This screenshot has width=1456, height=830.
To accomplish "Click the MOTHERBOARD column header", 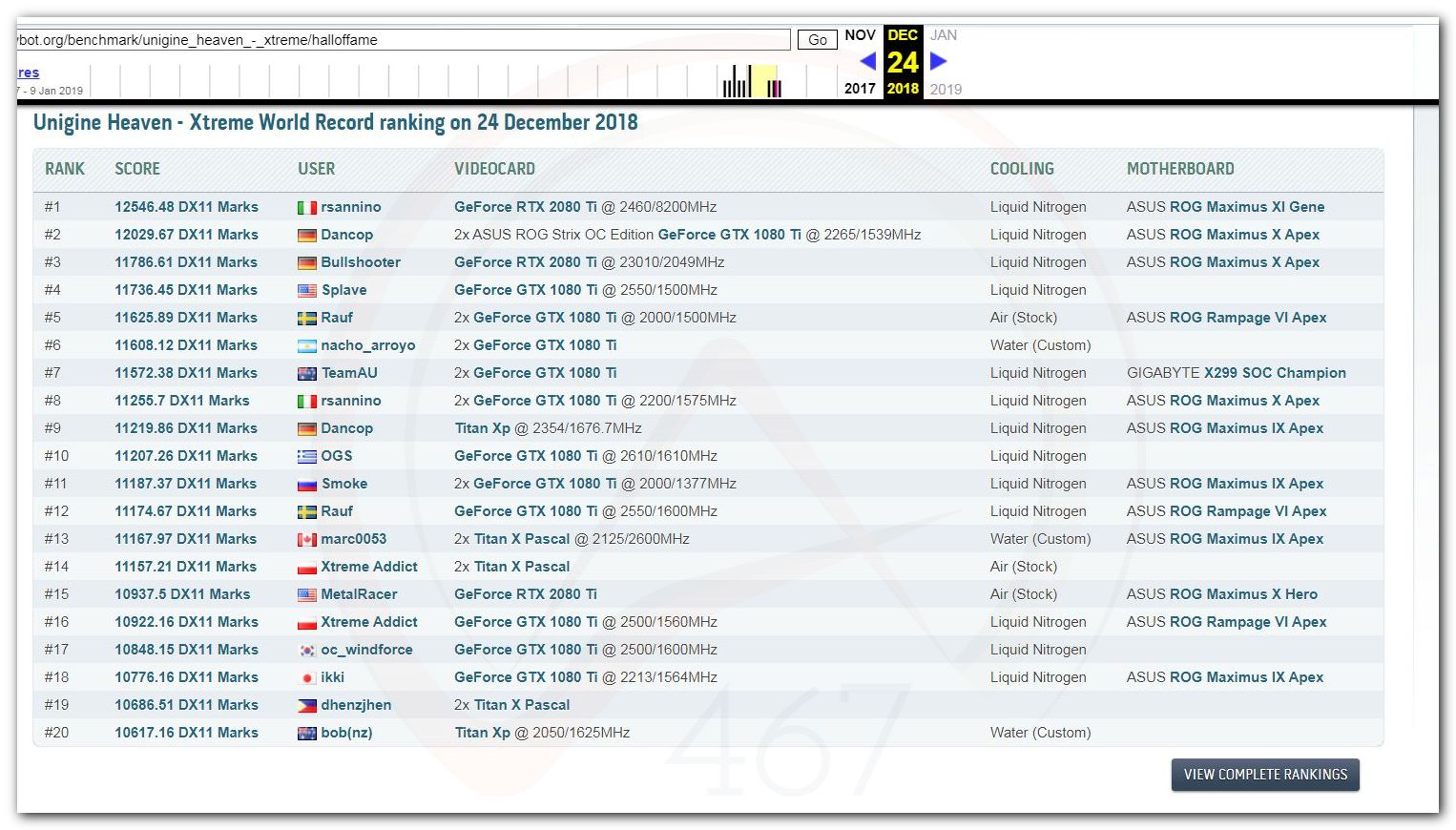I will 1180,169.
